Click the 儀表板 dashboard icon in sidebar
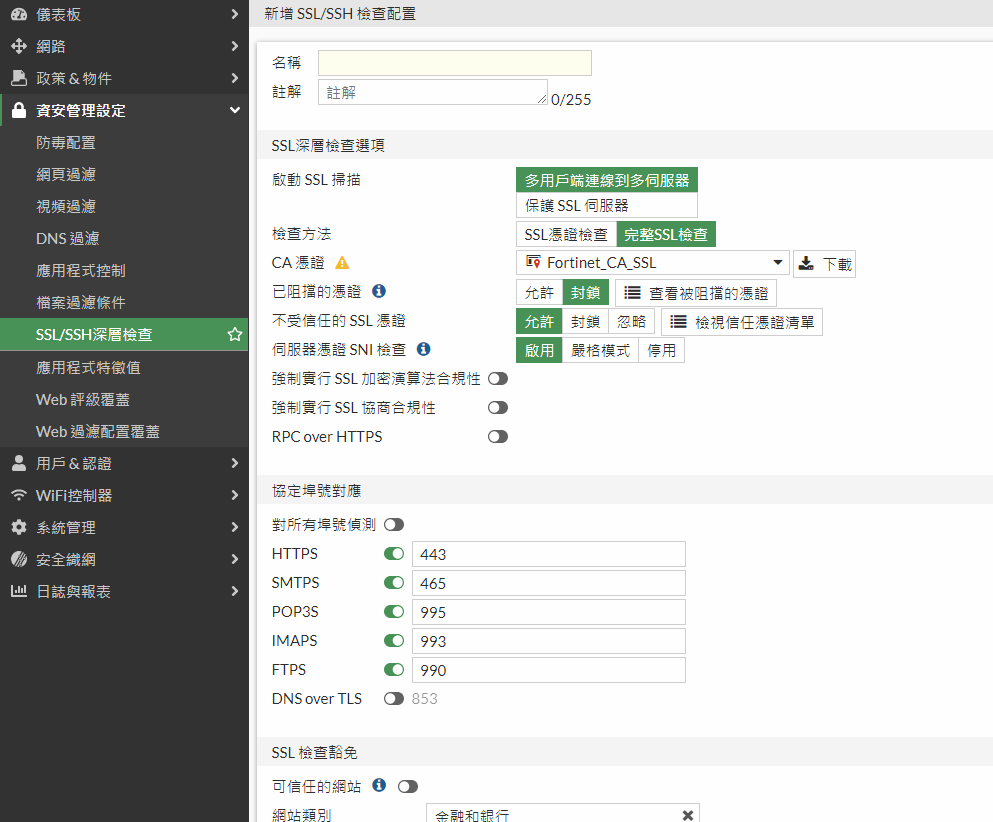This screenshot has height=822, width=993. click(x=18, y=14)
